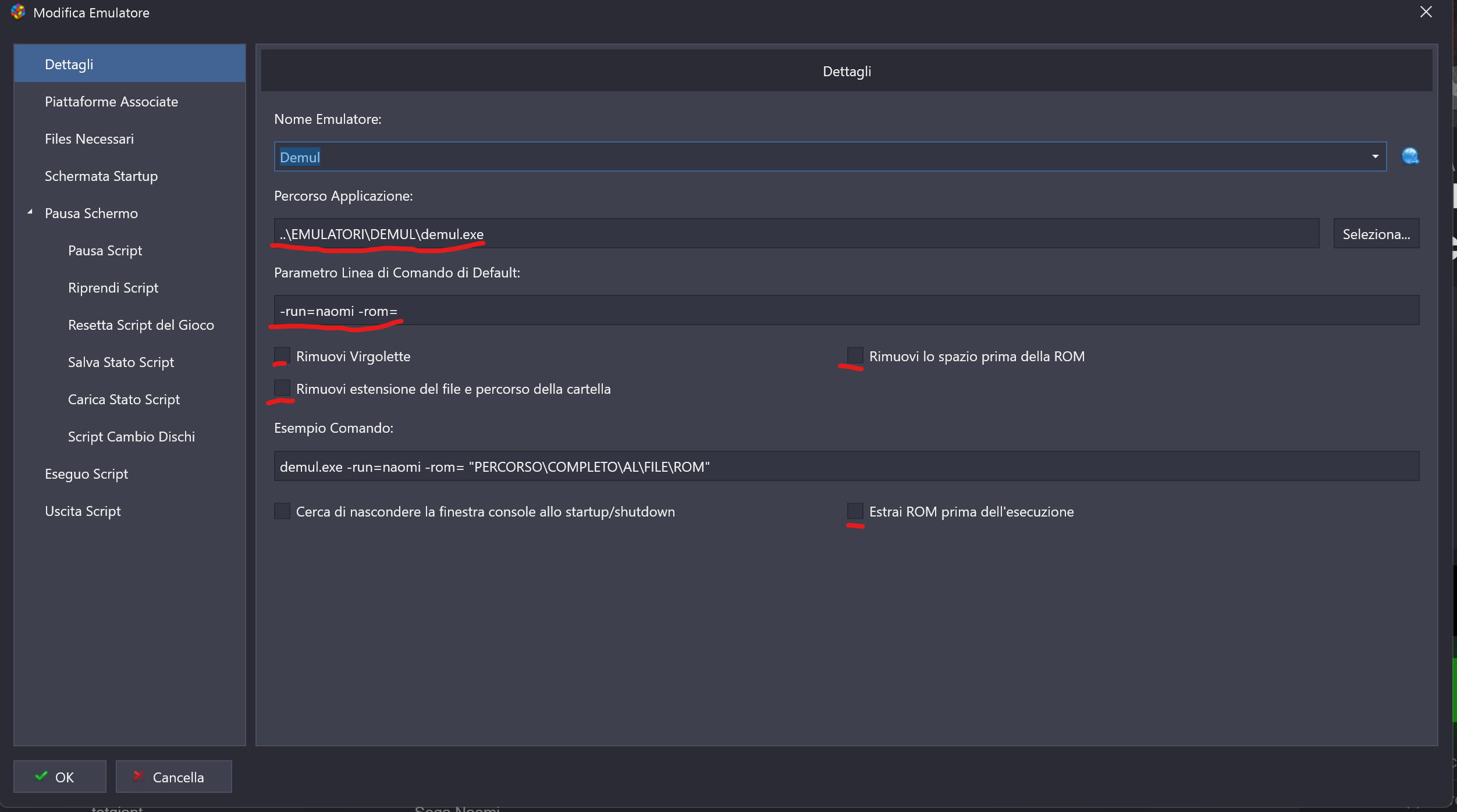The image size is (1457, 812).
Task: Enable hiding console window at startup/shutdown
Action: [282, 511]
